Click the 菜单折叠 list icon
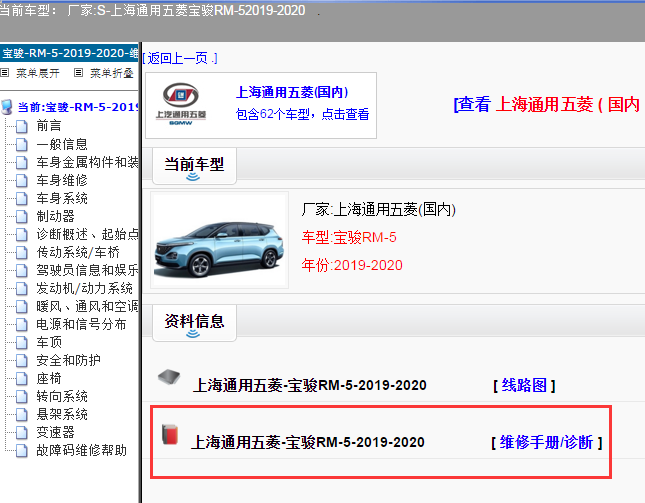Viewport: 645px width, 503px height. 78,73
